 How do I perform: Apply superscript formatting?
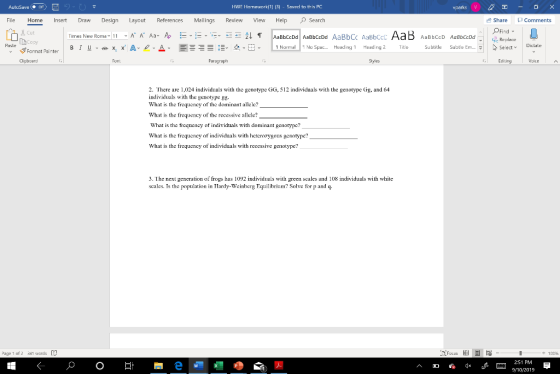point(123,48)
